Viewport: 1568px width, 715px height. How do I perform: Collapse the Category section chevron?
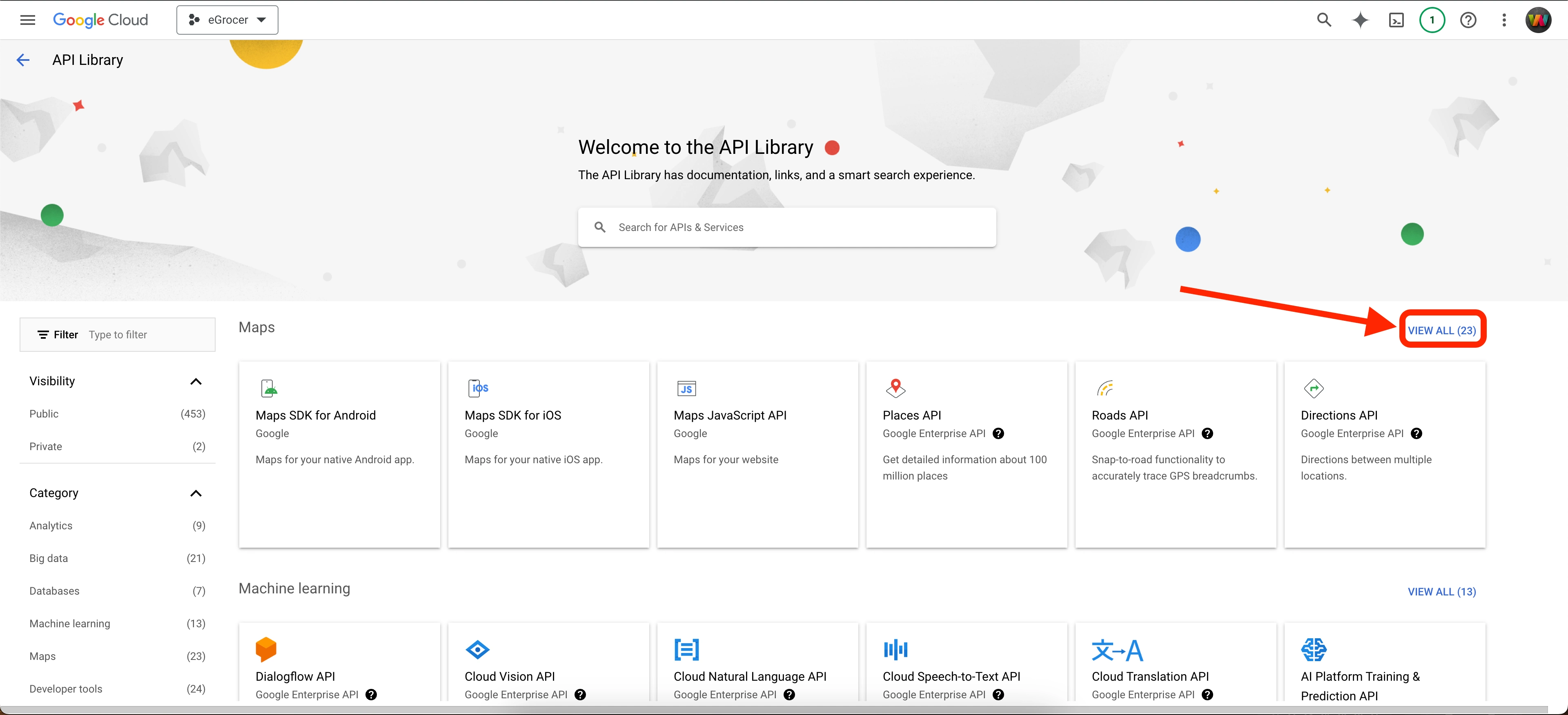(x=196, y=493)
